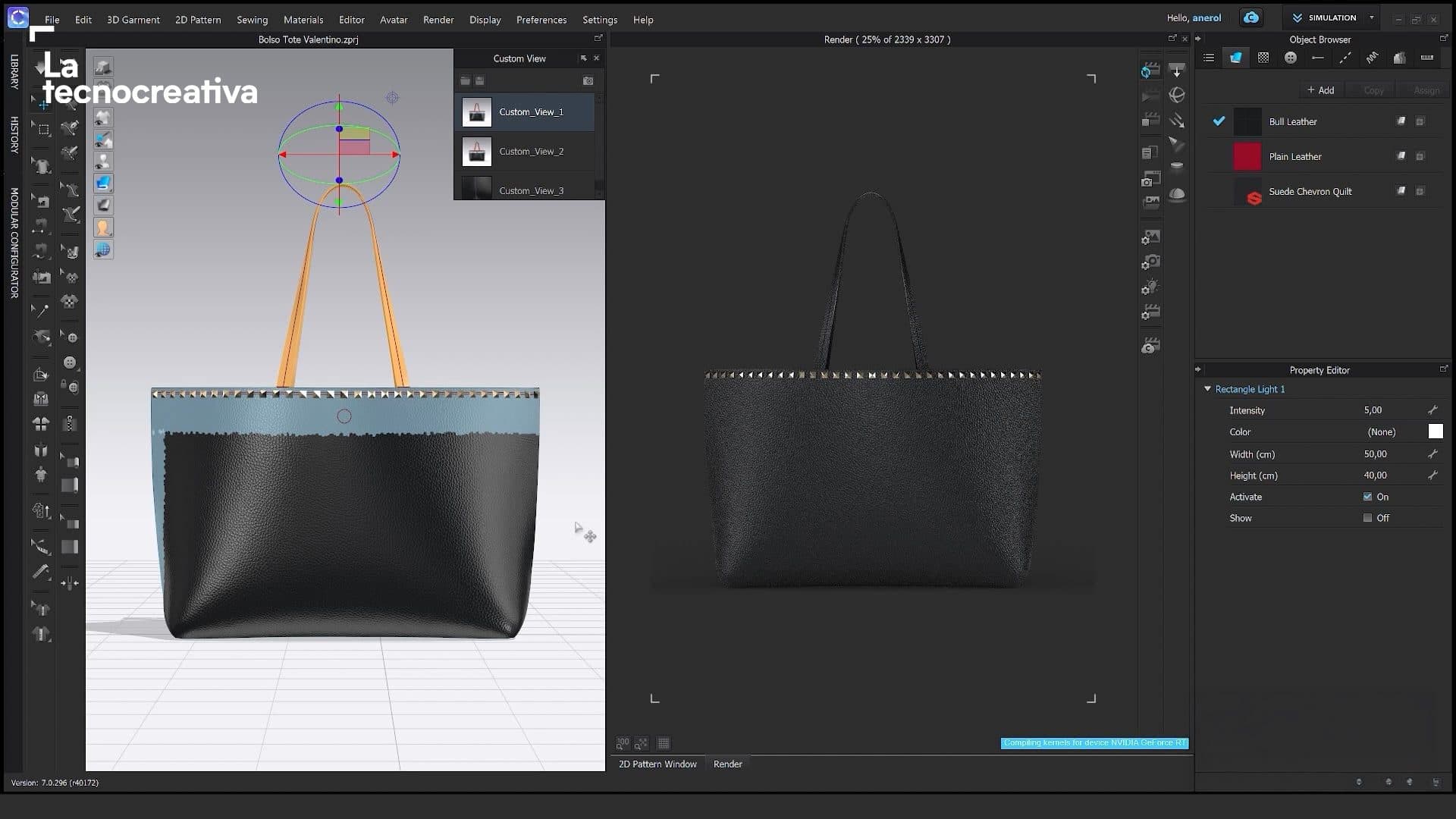Toggle the Show Off checkbox

pyautogui.click(x=1367, y=518)
